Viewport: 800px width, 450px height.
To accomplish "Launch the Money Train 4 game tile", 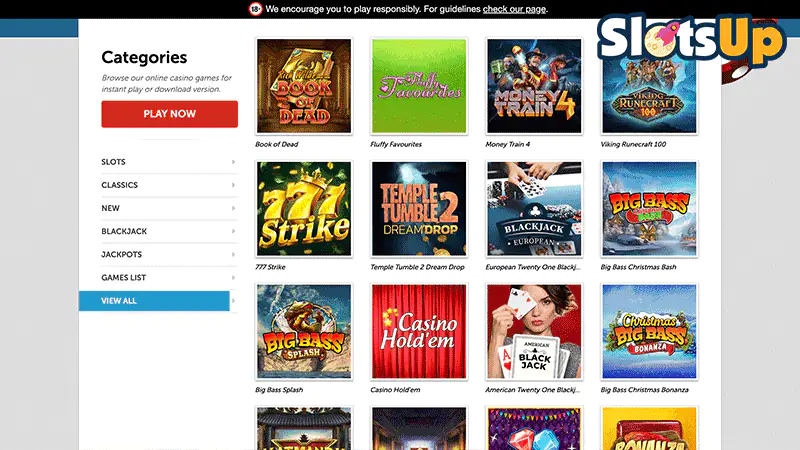I will (534, 86).
